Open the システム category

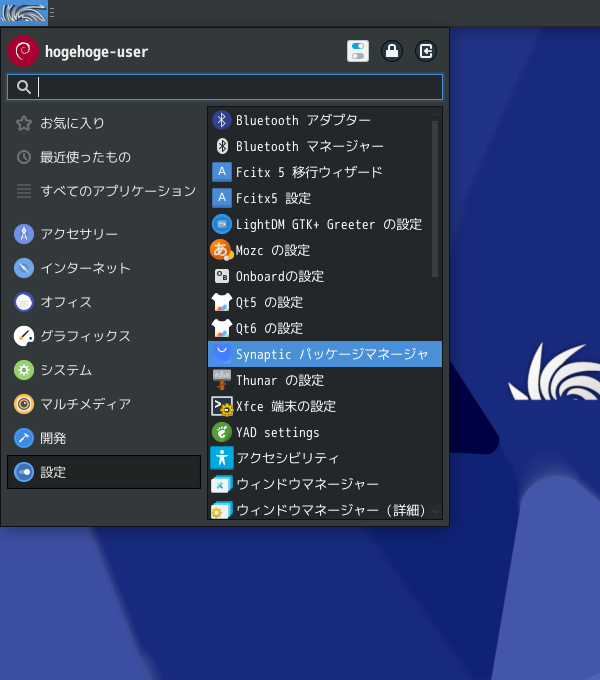(104, 370)
